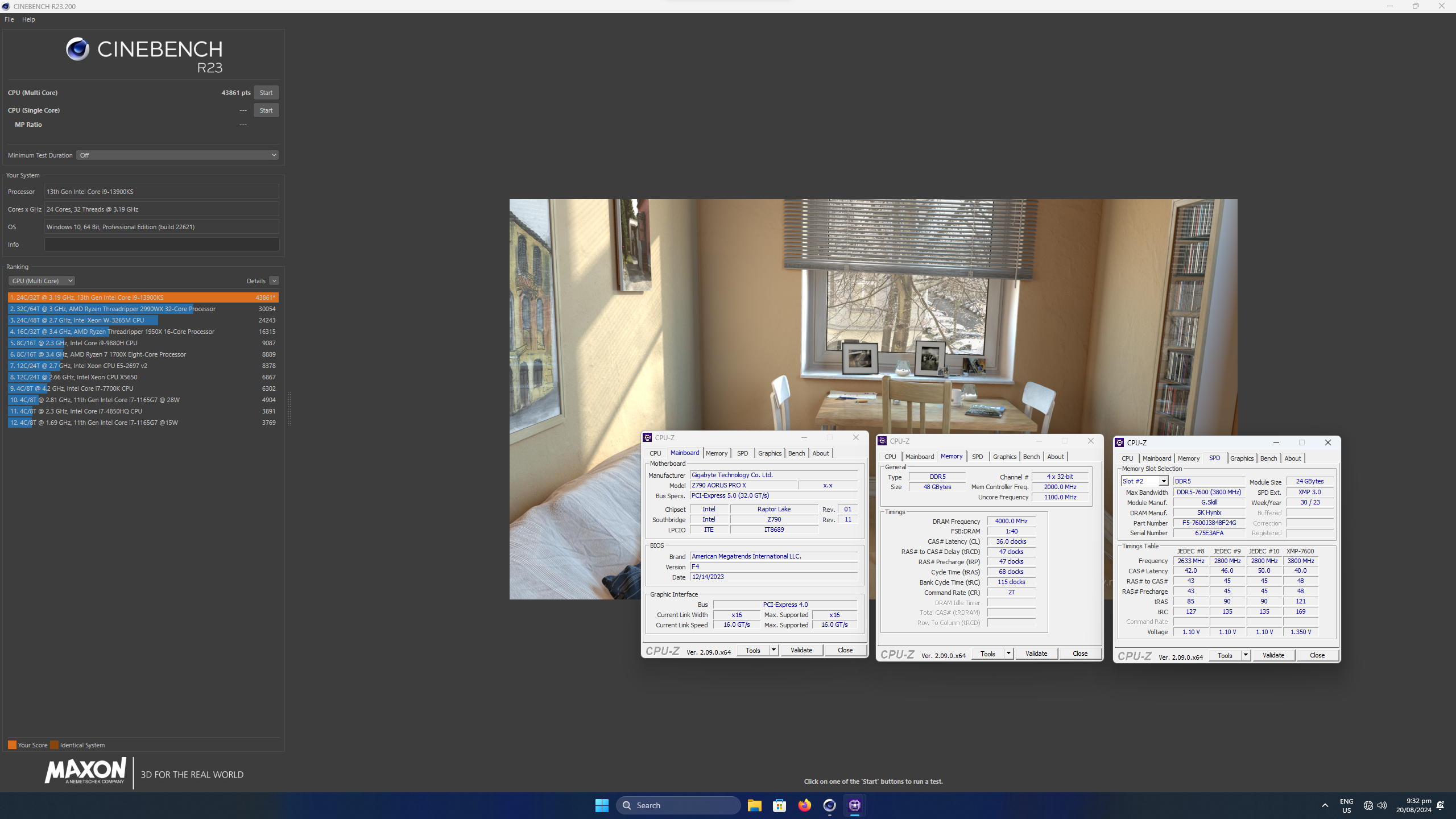Select Bench tab in Mainboard CPU-Z window
Image resolution: width=1456 pixels, height=819 pixels.
[796, 453]
